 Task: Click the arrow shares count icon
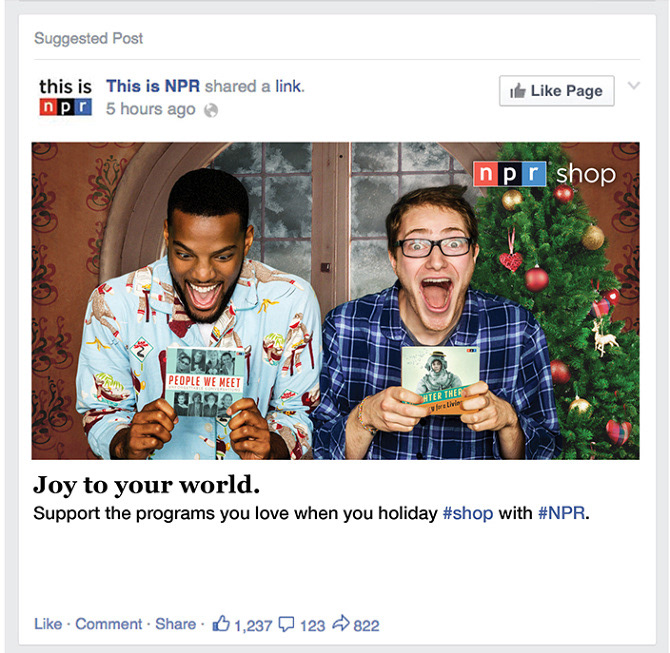point(341,623)
